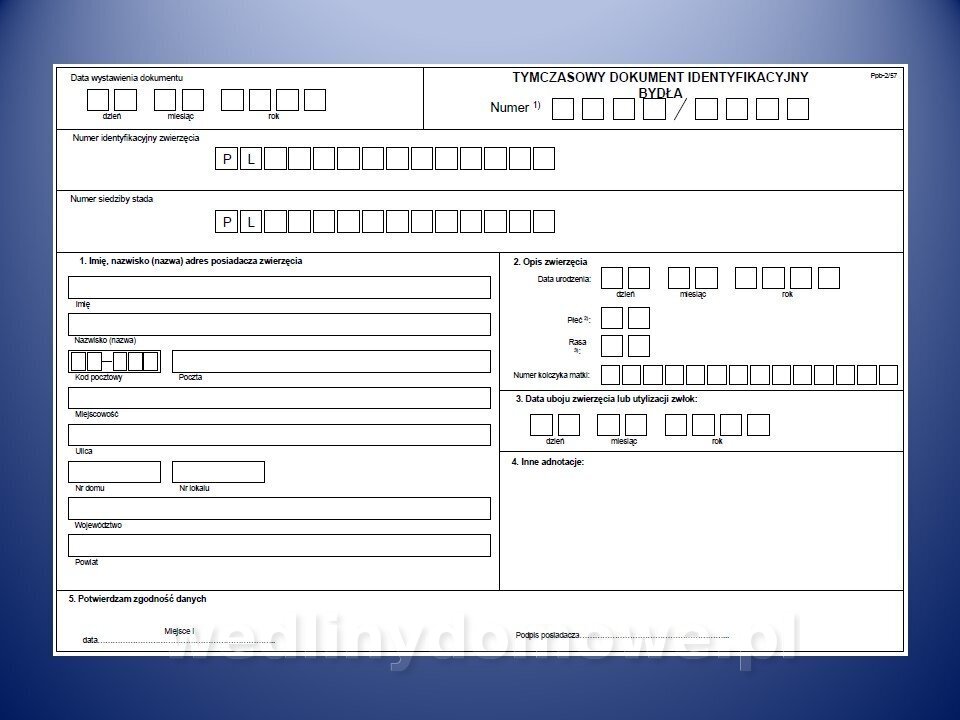
Task: Click first Płeć box
Action: point(612,318)
